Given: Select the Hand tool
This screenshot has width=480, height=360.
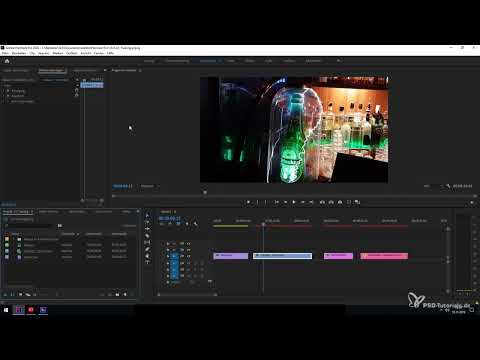Looking at the screenshot, I should 147,256.
